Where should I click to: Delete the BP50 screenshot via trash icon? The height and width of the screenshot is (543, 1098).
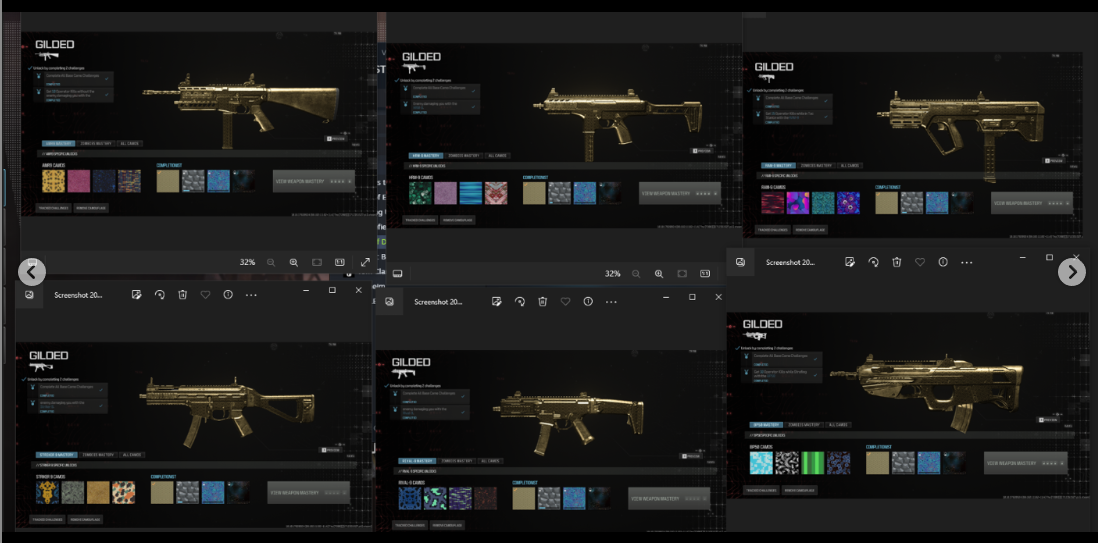[896, 262]
